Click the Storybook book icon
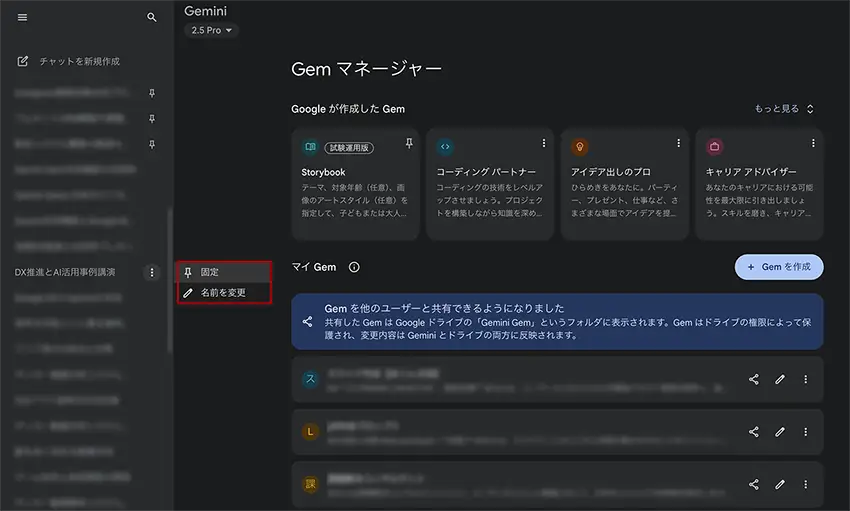This screenshot has height=511, width=850. coord(310,147)
